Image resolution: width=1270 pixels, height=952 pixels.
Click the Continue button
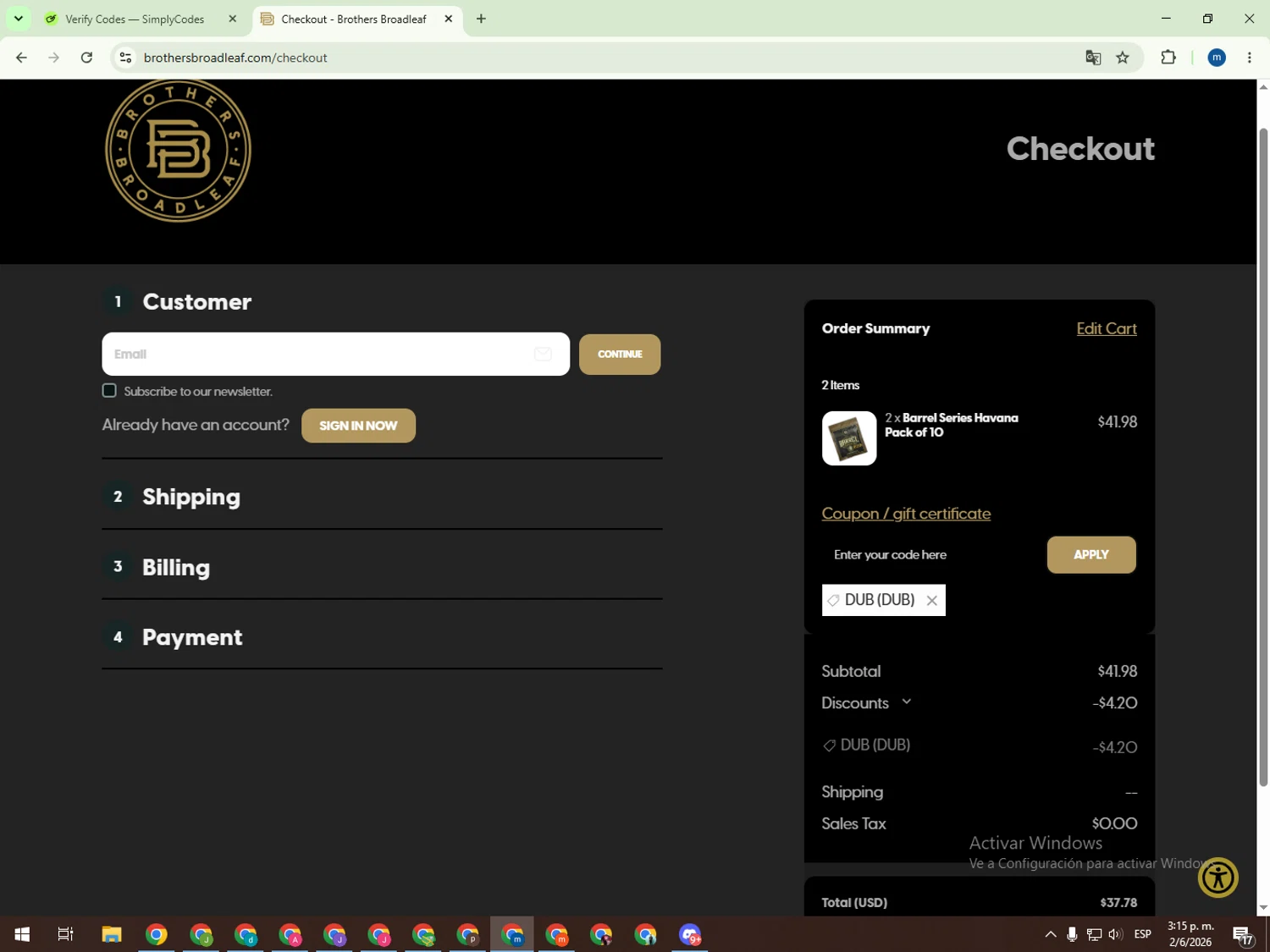point(620,355)
